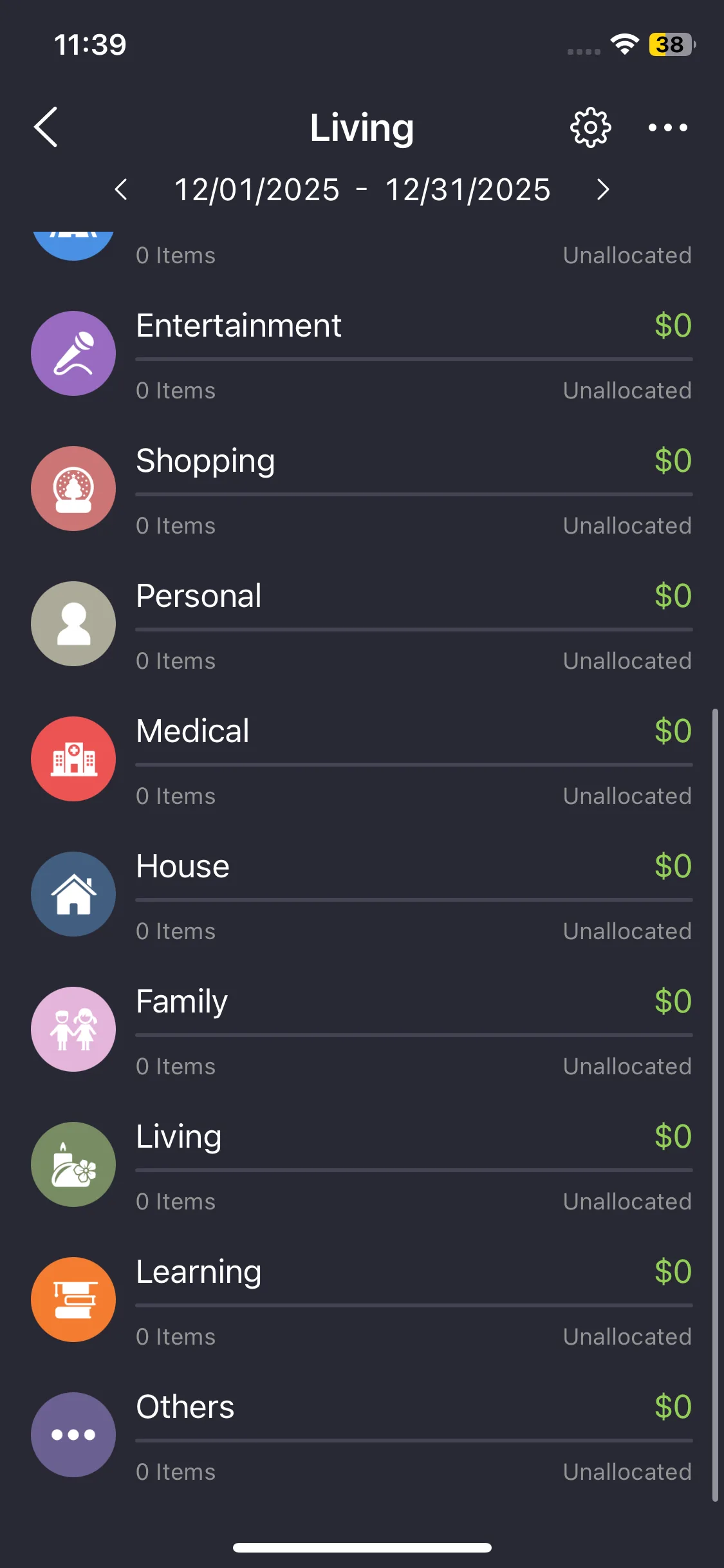This screenshot has width=724, height=1568.
Task: Tap the purple Others ellipsis icon
Action: tap(73, 1435)
